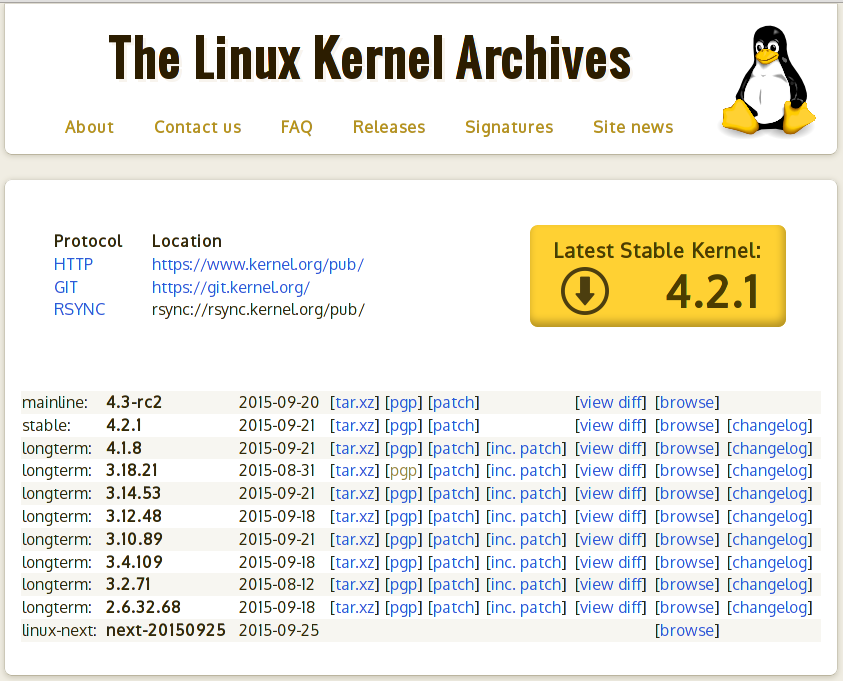Screen dimensions: 843x681
Task: Click the rsync://rsync.kernel.org/pub/ text
Action: (258, 310)
